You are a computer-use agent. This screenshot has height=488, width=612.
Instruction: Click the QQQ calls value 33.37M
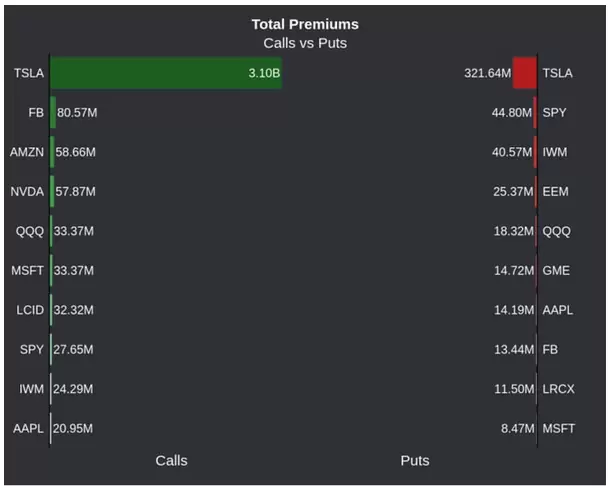(73, 231)
